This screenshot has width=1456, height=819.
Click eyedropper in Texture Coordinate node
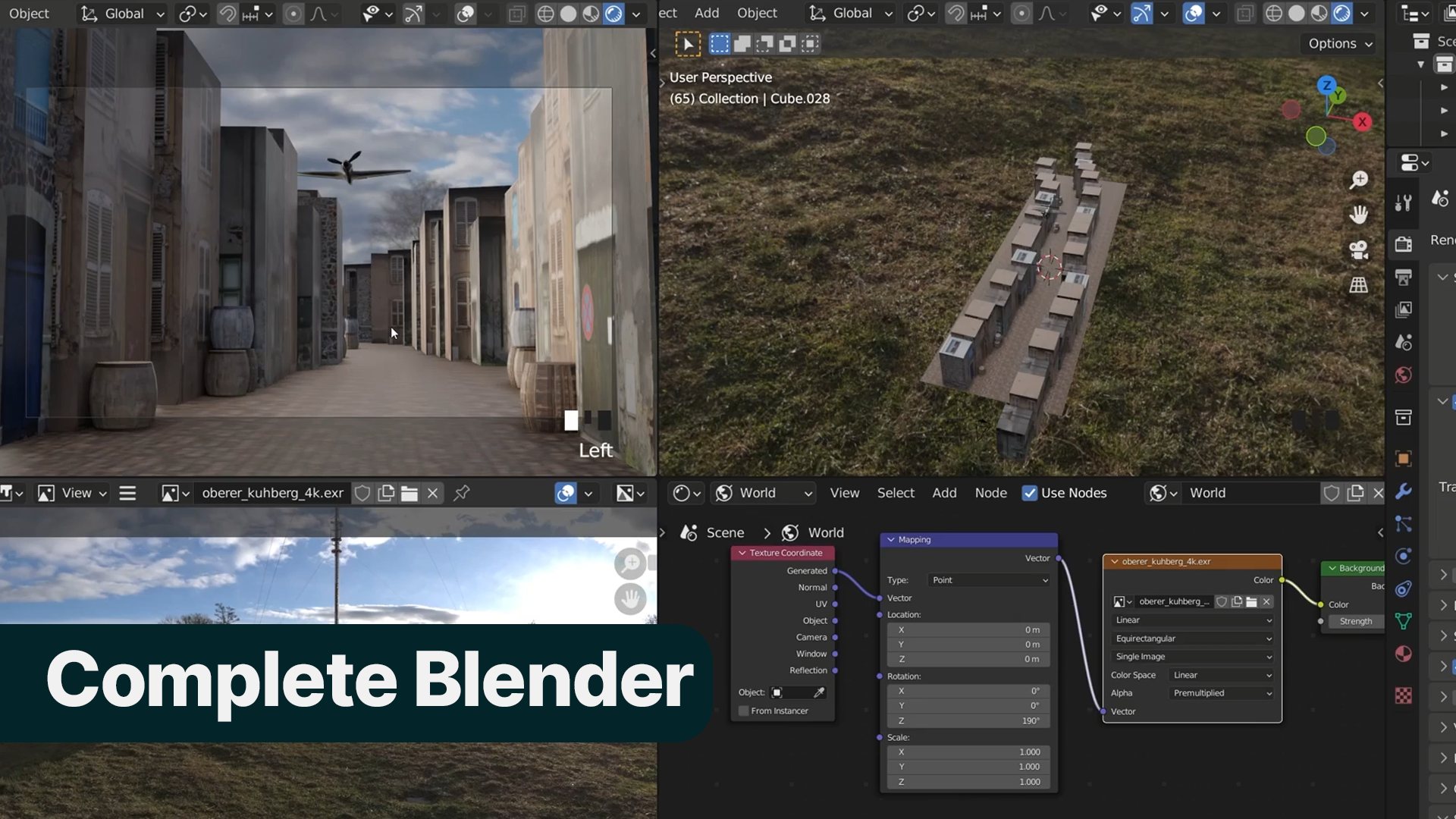coord(819,692)
